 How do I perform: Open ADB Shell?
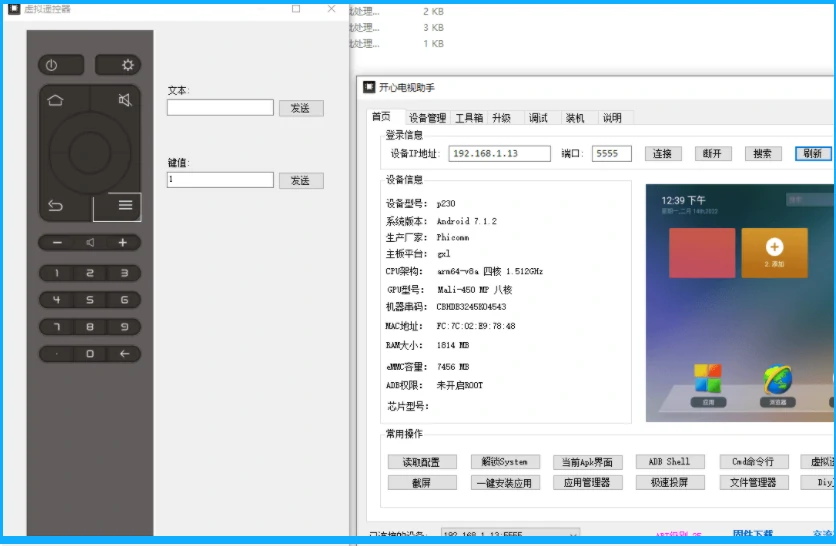click(x=669, y=462)
